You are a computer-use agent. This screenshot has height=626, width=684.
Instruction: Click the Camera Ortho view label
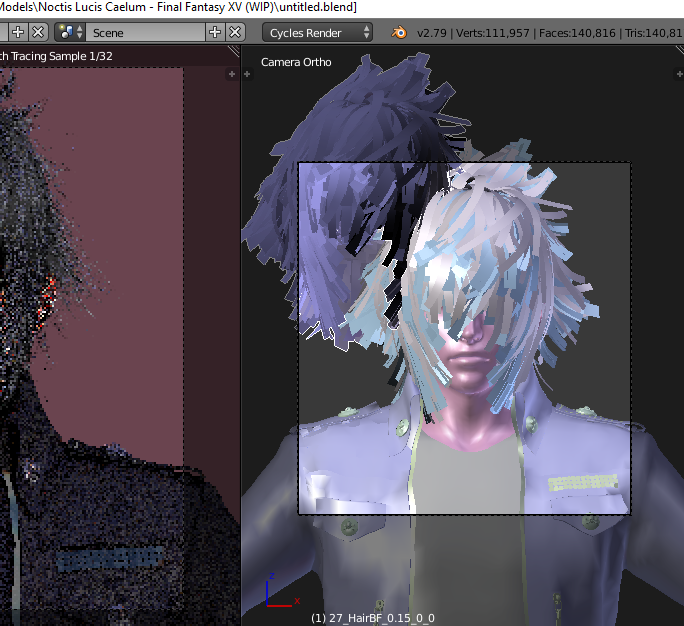[296, 62]
